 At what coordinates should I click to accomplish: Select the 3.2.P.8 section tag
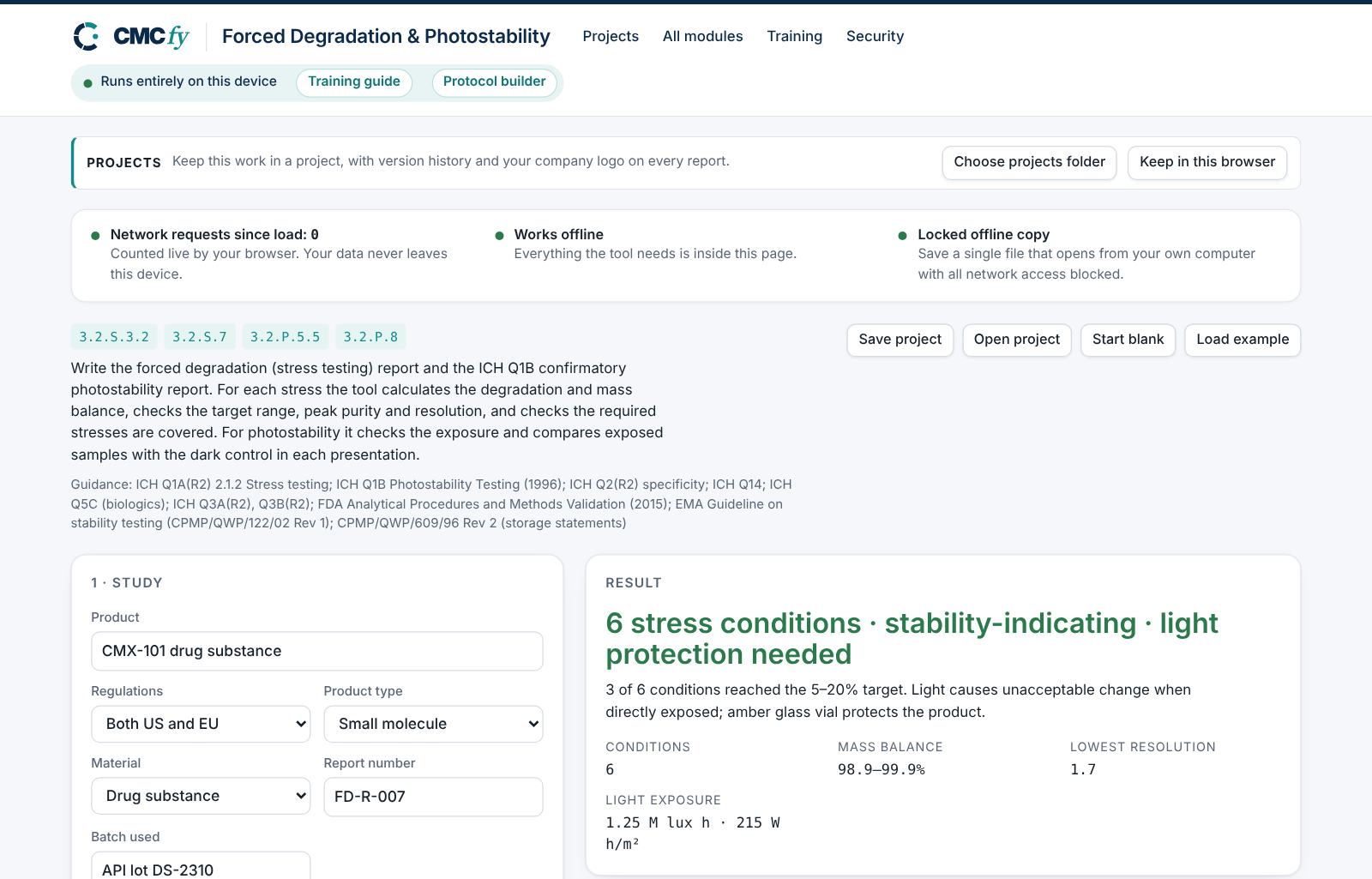pyautogui.click(x=370, y=337)
